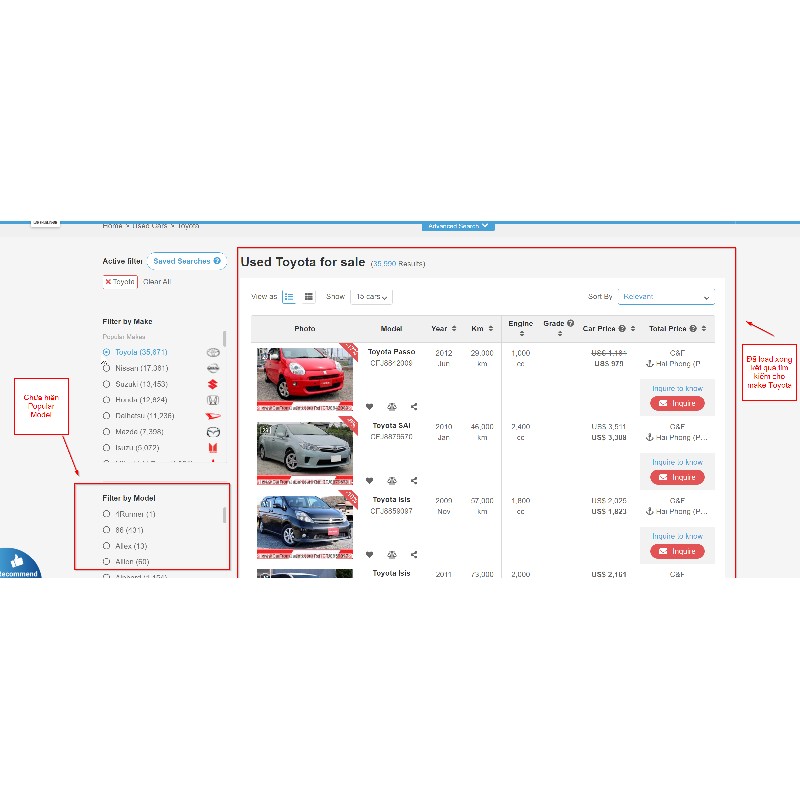Favorite the Toyota SAI with heart icon

[x=369, y=481]
